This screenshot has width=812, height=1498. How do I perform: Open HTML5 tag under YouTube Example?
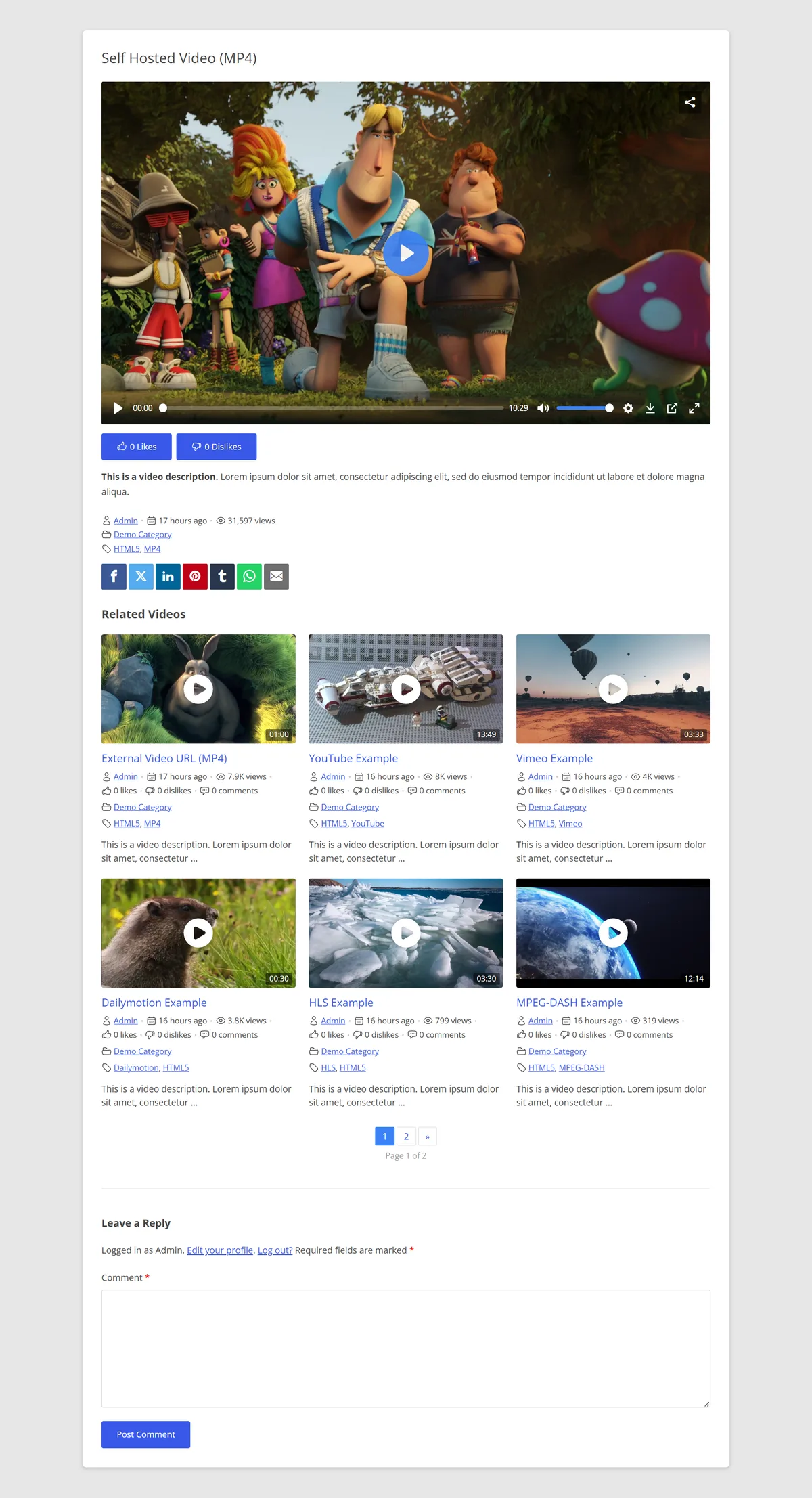click(x=334, y=824)
